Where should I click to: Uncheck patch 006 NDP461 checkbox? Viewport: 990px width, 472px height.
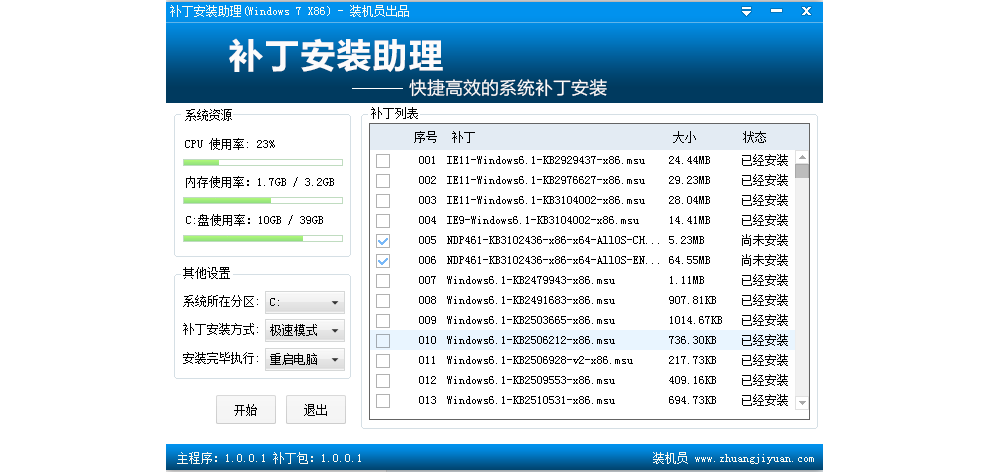(383, 261)
